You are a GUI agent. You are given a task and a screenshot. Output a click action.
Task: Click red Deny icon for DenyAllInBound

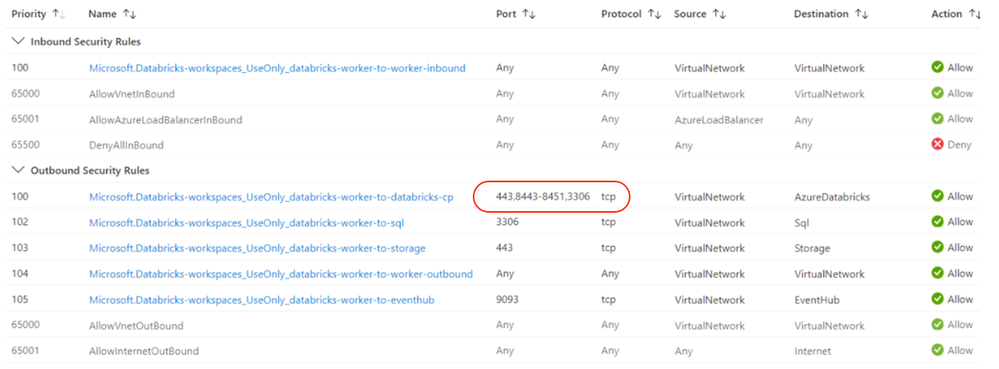click(937, 145)
